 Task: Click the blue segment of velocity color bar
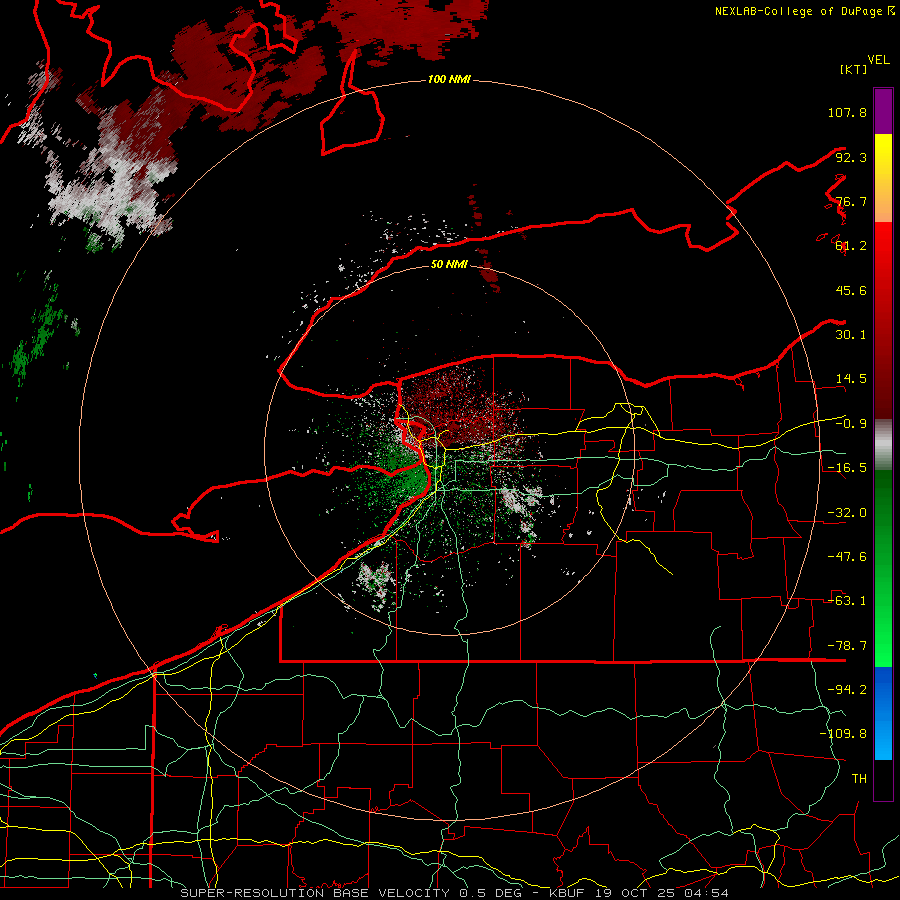(883, 713)
